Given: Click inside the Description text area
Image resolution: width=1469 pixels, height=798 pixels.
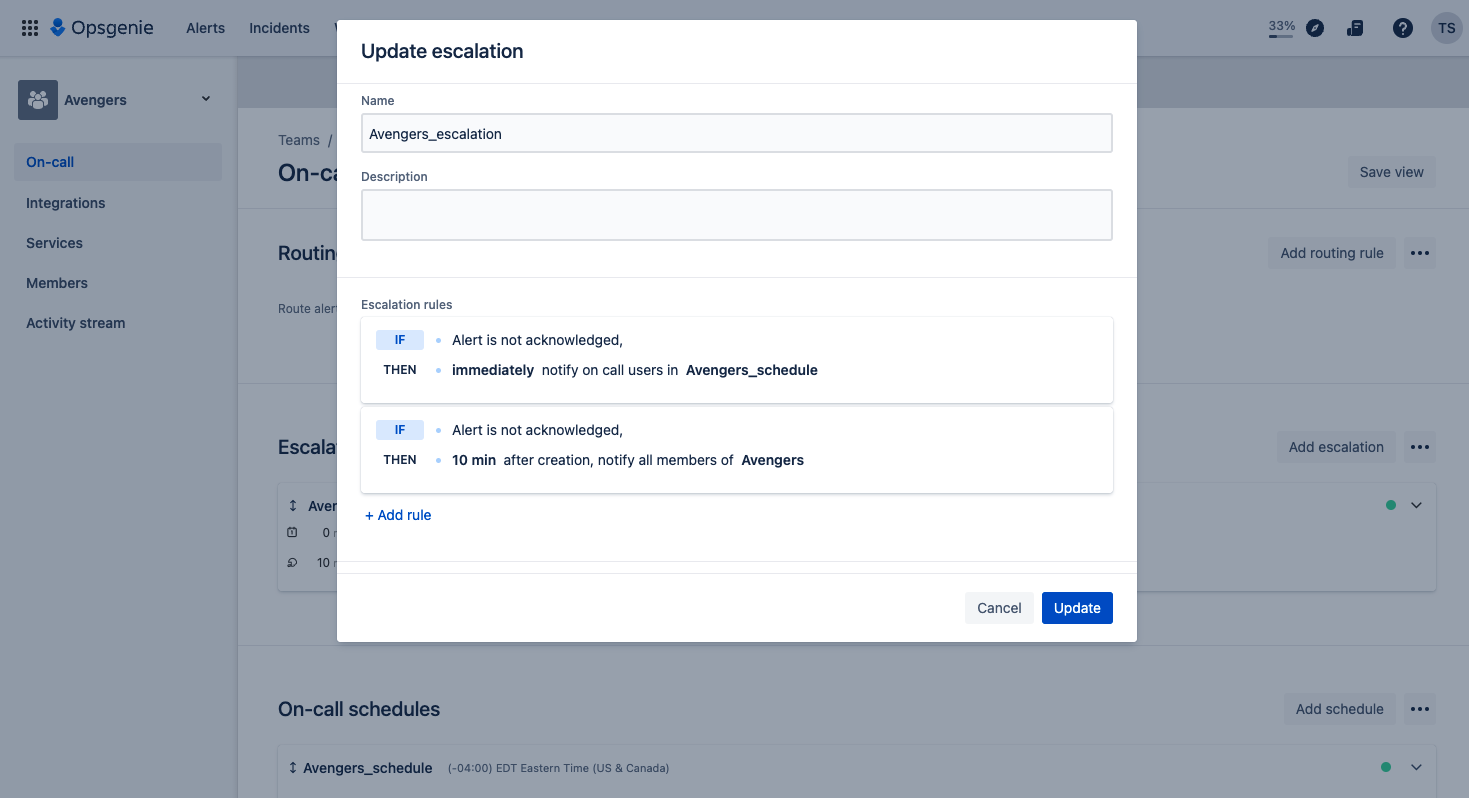Looking at the screenshot, I should 736,214.
